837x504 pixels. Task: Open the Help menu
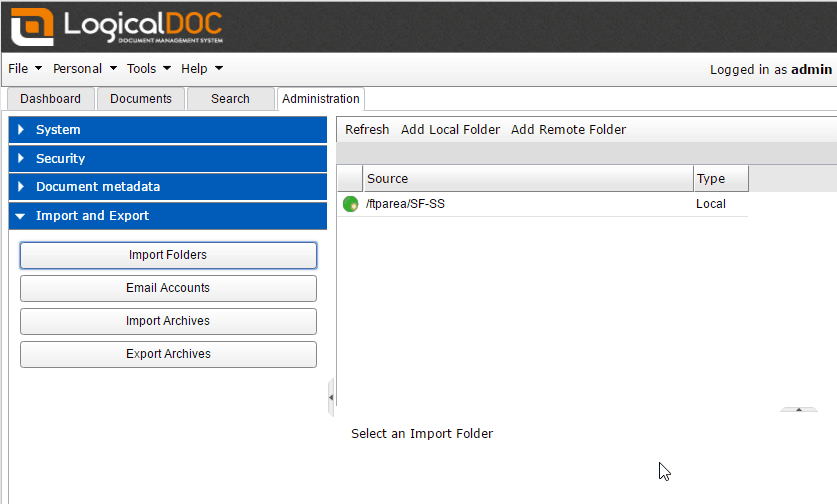click(202, 69)
